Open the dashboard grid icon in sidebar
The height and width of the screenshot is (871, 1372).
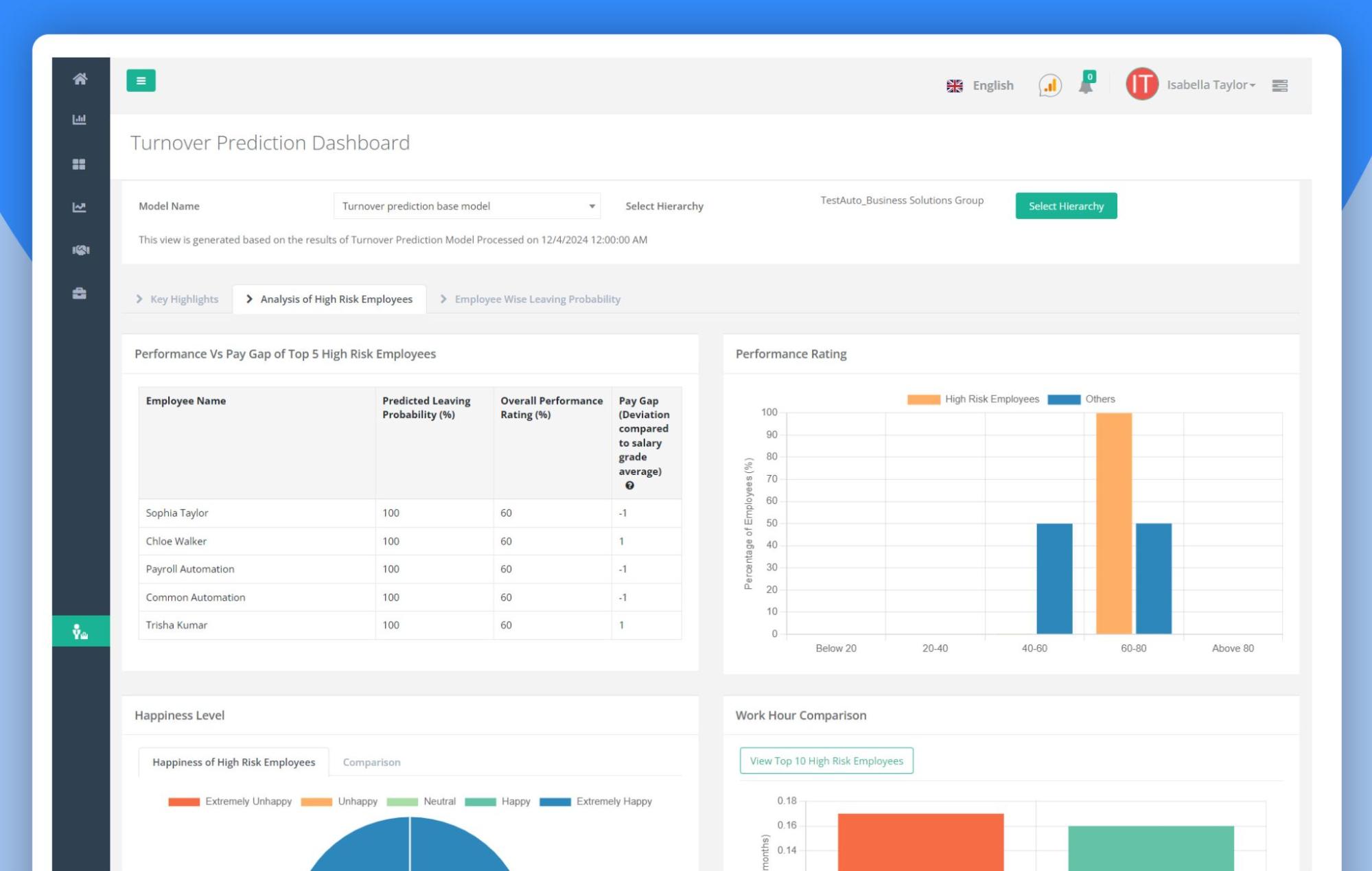(x=80, y=164)
